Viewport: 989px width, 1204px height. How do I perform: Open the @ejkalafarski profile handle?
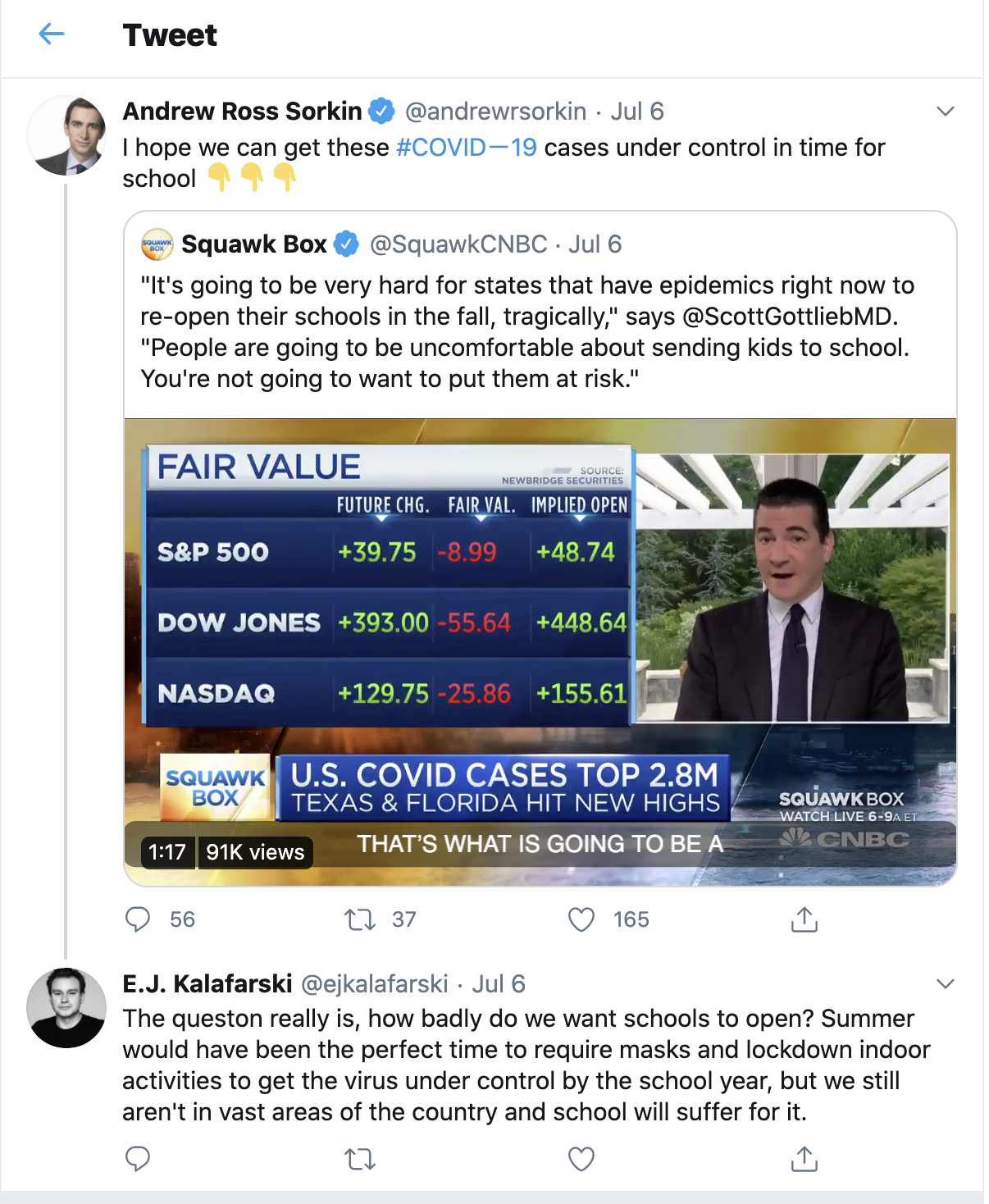(375, 983)
